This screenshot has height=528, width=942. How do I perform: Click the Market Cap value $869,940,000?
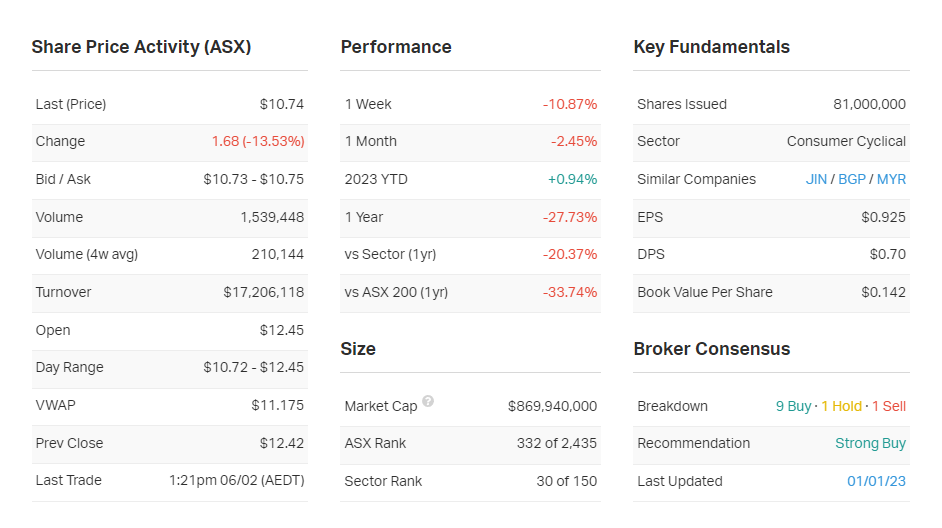(x=552, y=406)
